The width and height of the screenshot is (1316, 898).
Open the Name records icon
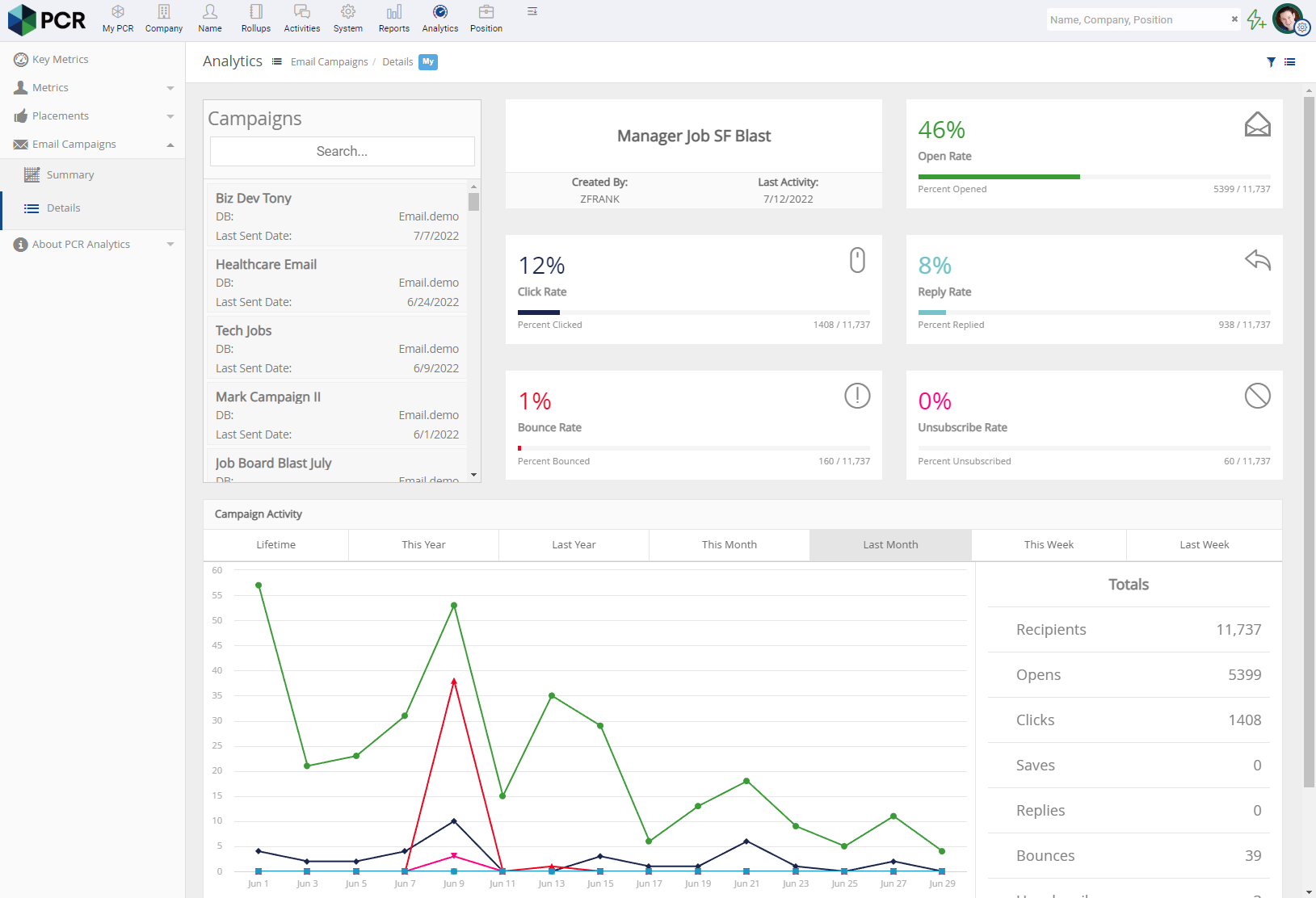coord(210,19)
